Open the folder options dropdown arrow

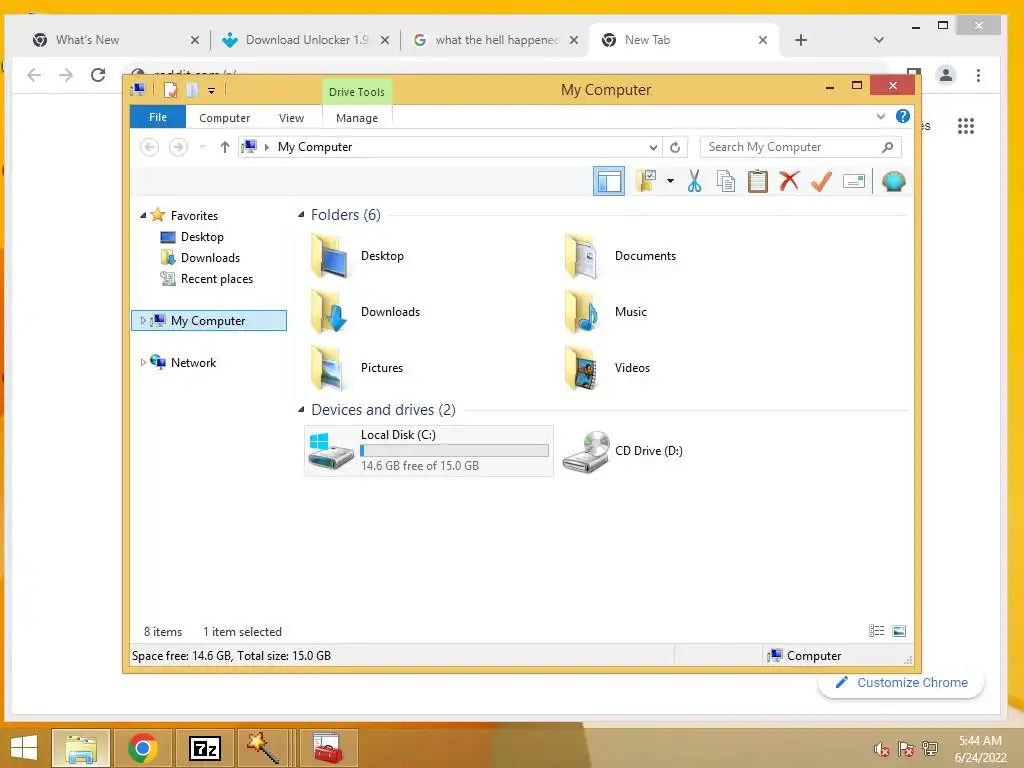tap(670, 181)
